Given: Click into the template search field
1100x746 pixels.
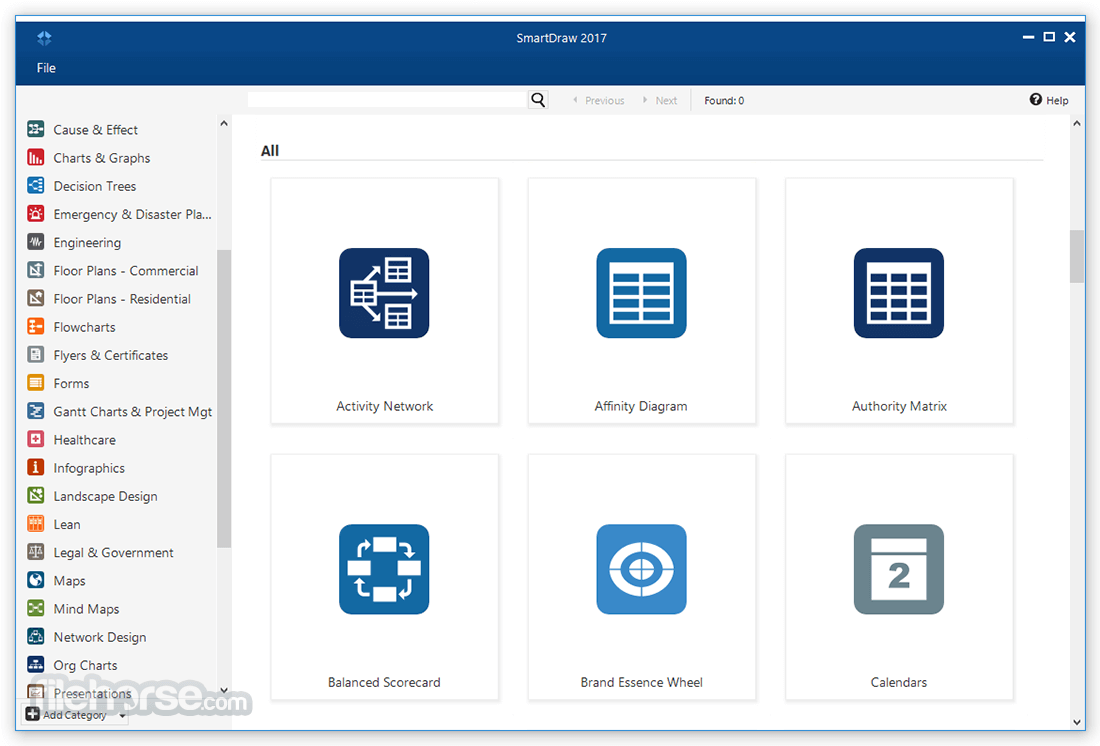Looking at the screenshot, I should (387, 100).
